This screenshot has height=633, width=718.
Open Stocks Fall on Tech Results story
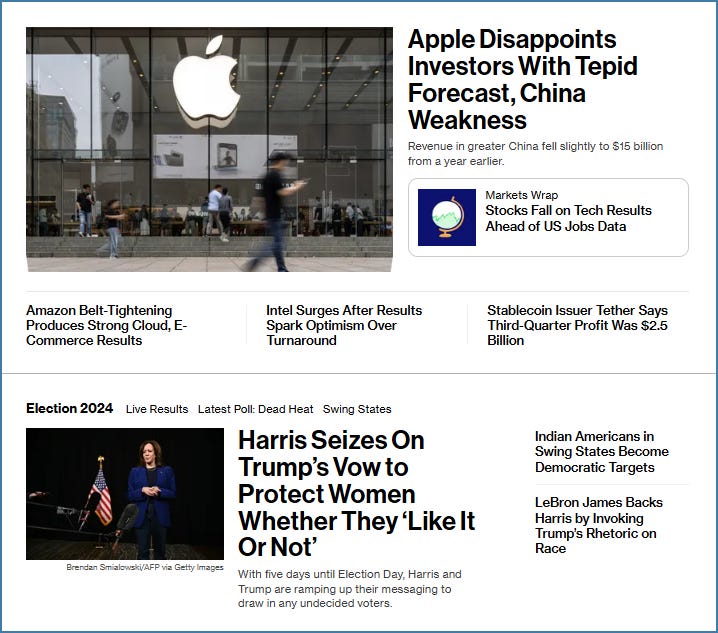tap(568, 218)
